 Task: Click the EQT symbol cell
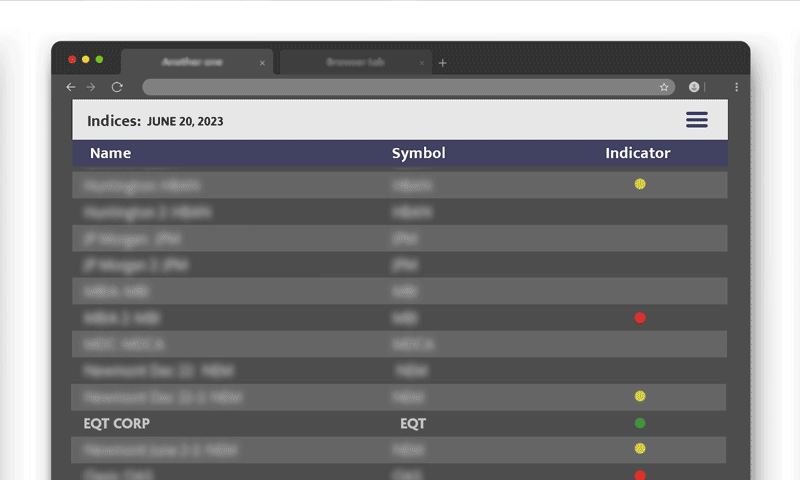click(x=413, y=423)
